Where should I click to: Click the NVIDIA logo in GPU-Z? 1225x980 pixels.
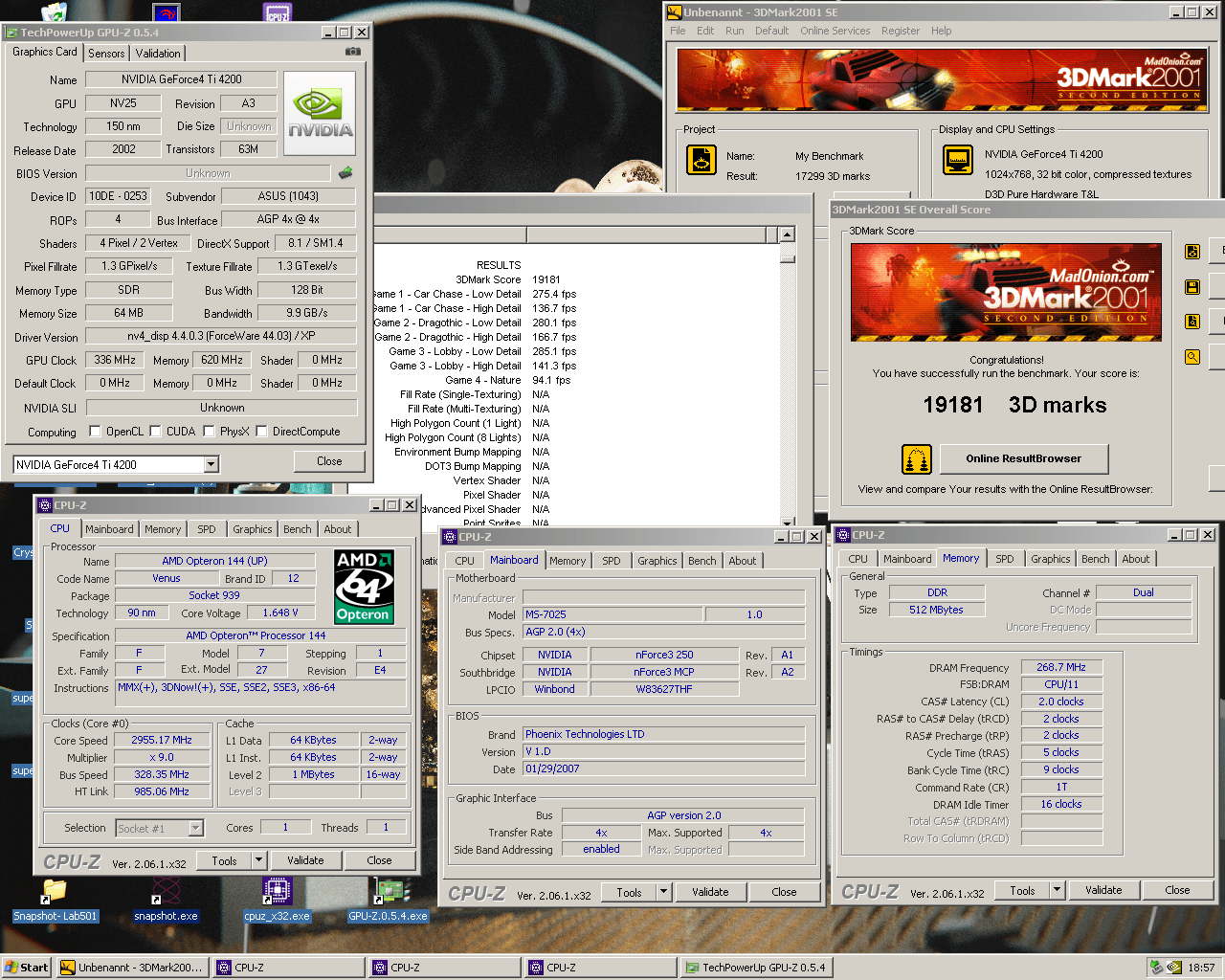[x=320, y=114]
